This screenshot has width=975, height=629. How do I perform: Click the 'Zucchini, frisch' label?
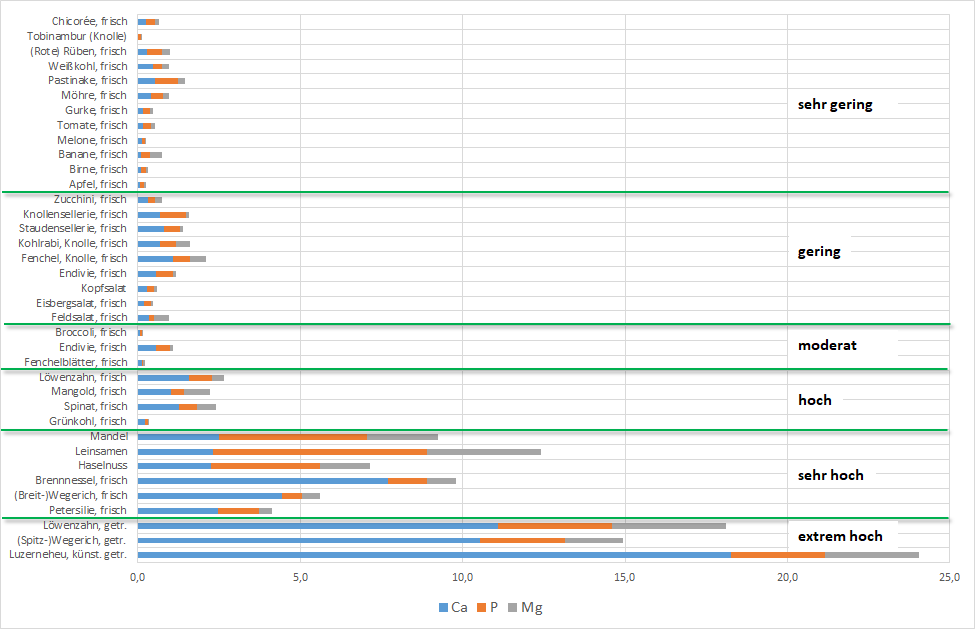coord(90,200)
